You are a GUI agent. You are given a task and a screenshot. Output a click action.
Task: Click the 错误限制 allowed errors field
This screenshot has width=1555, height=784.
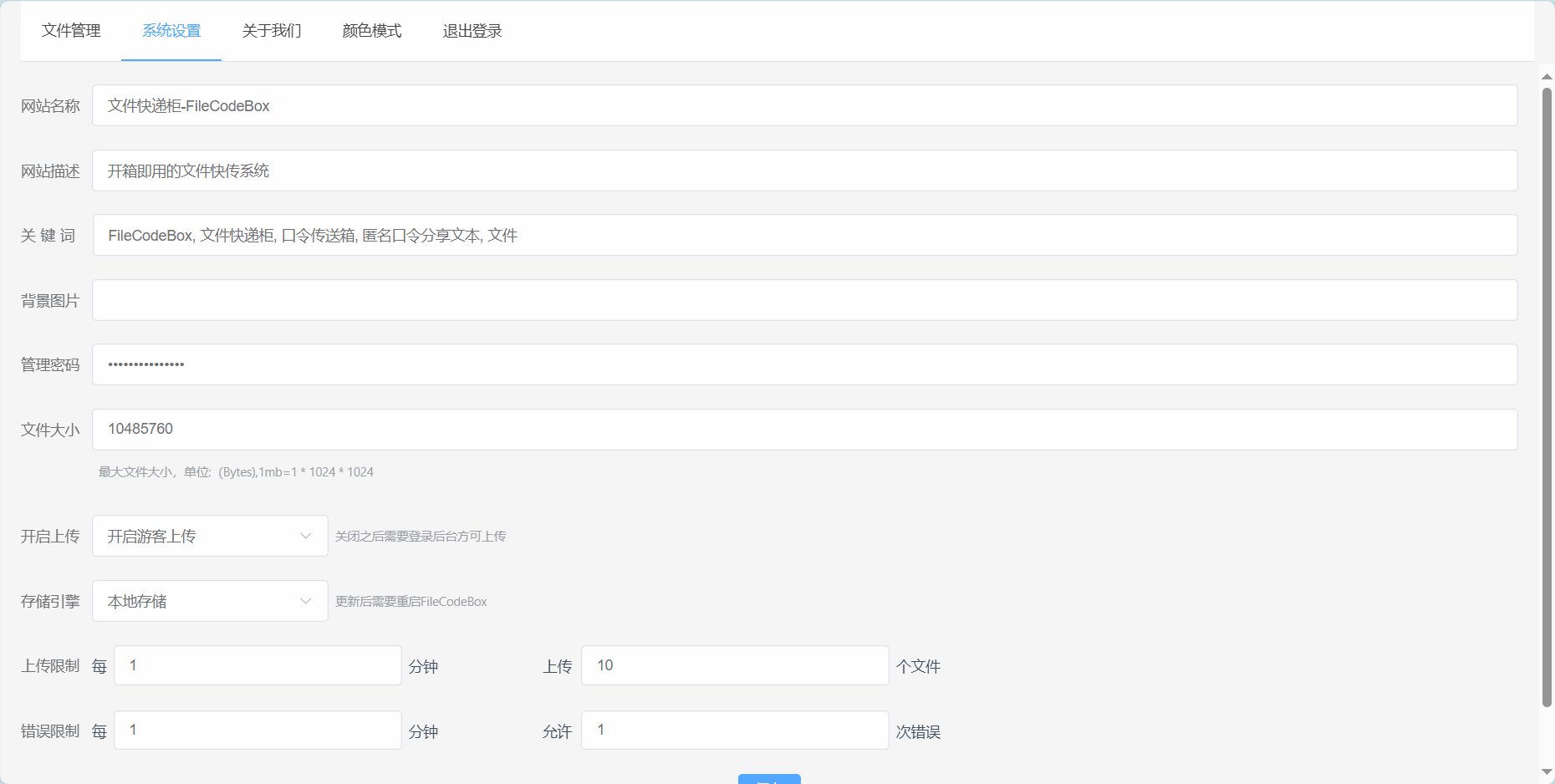tap(735, 730)
